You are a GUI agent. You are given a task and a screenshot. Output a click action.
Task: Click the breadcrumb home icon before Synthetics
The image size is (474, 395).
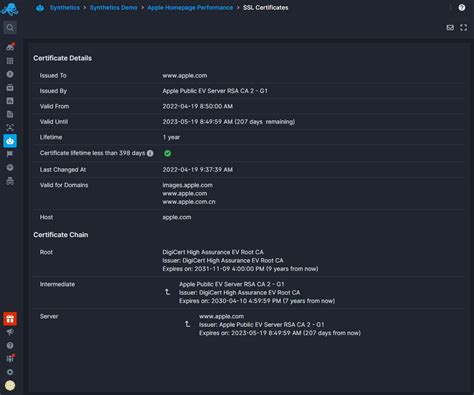[40, 8]
